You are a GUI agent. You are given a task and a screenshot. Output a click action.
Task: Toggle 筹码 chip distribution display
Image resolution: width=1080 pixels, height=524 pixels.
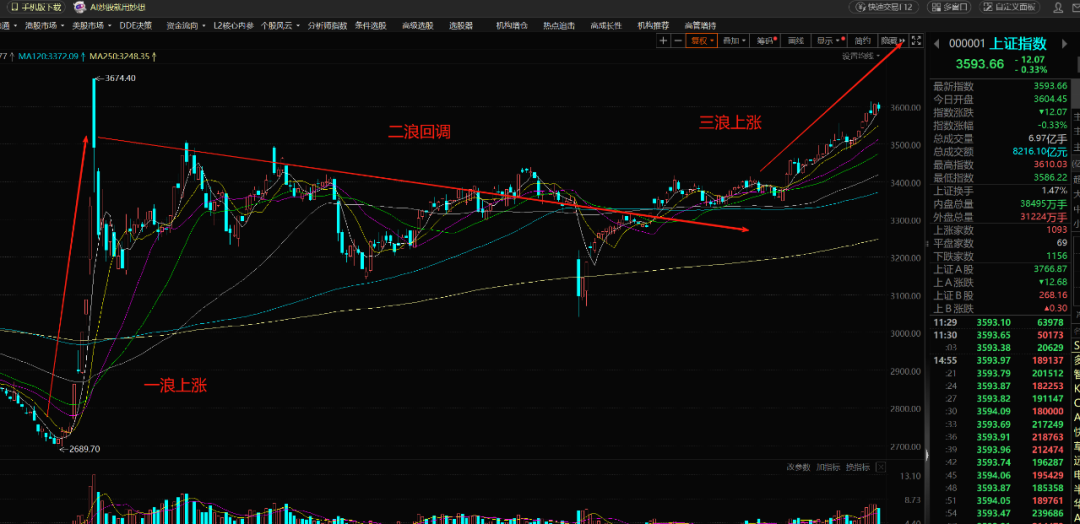tap(765, 41)
